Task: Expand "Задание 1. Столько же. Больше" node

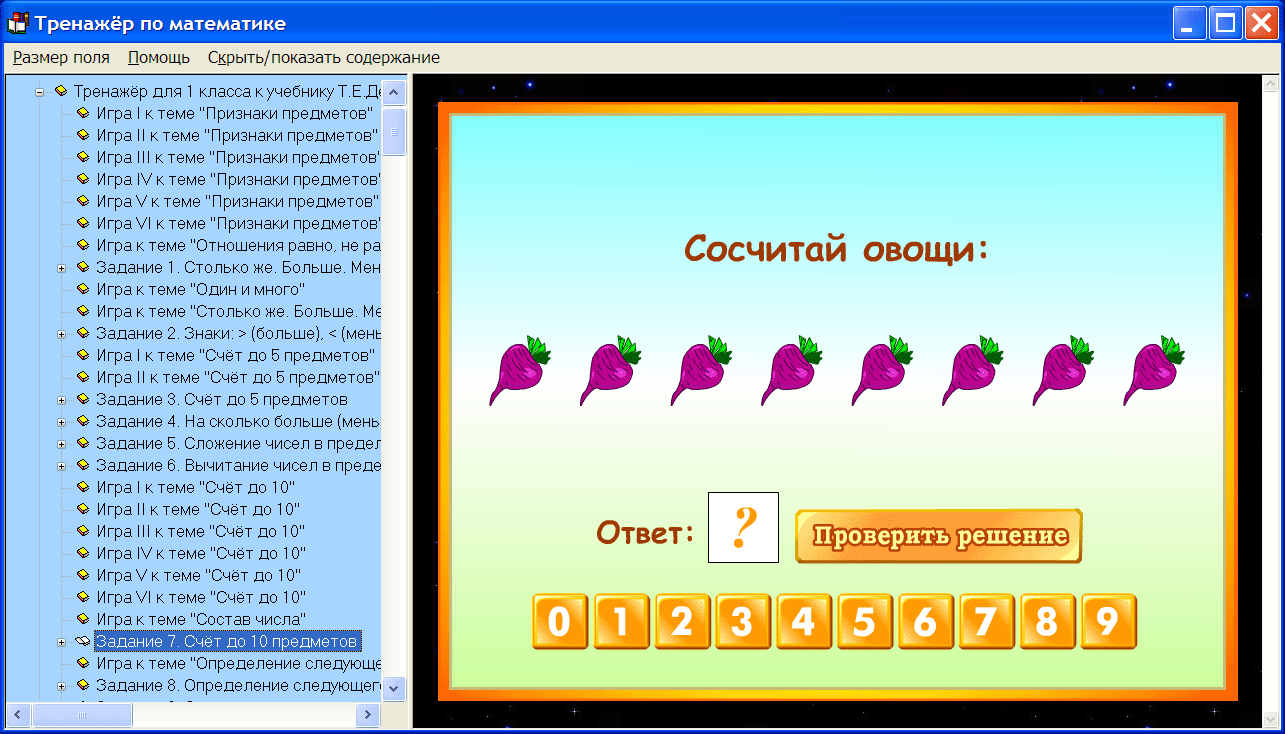Action: point(62,267)
